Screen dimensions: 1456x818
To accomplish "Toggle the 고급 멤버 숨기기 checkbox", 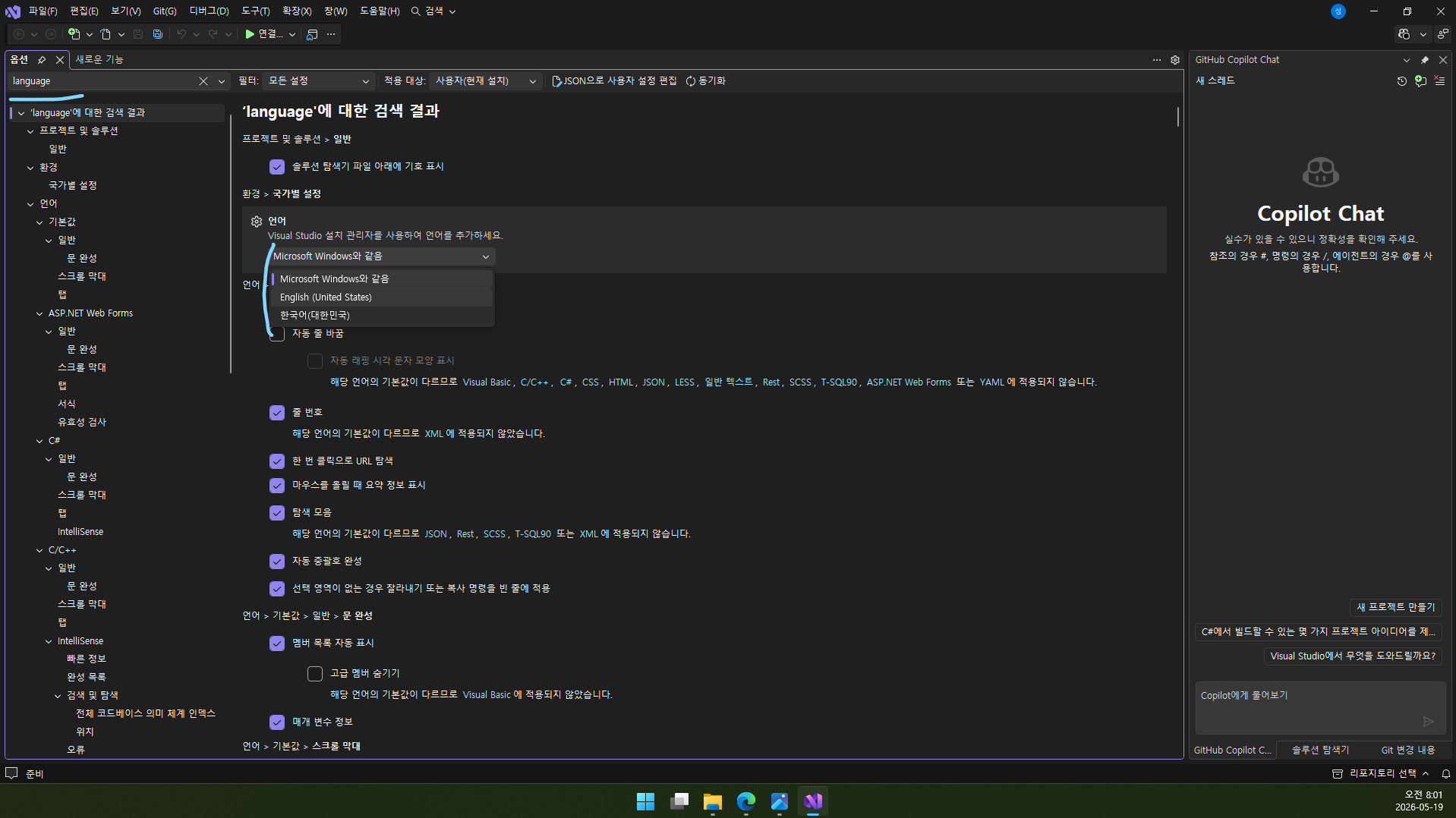I will click(x=315, y=674).
